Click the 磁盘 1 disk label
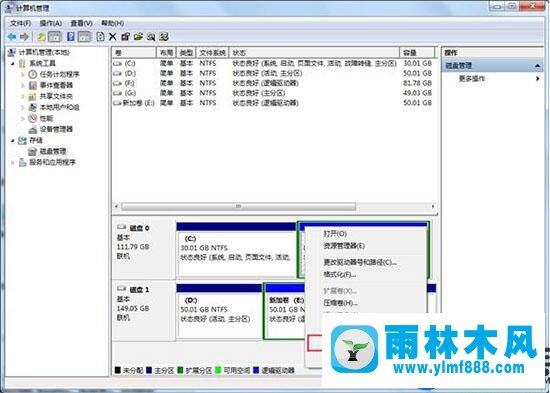Screen dimensions: 550x393 139,290
